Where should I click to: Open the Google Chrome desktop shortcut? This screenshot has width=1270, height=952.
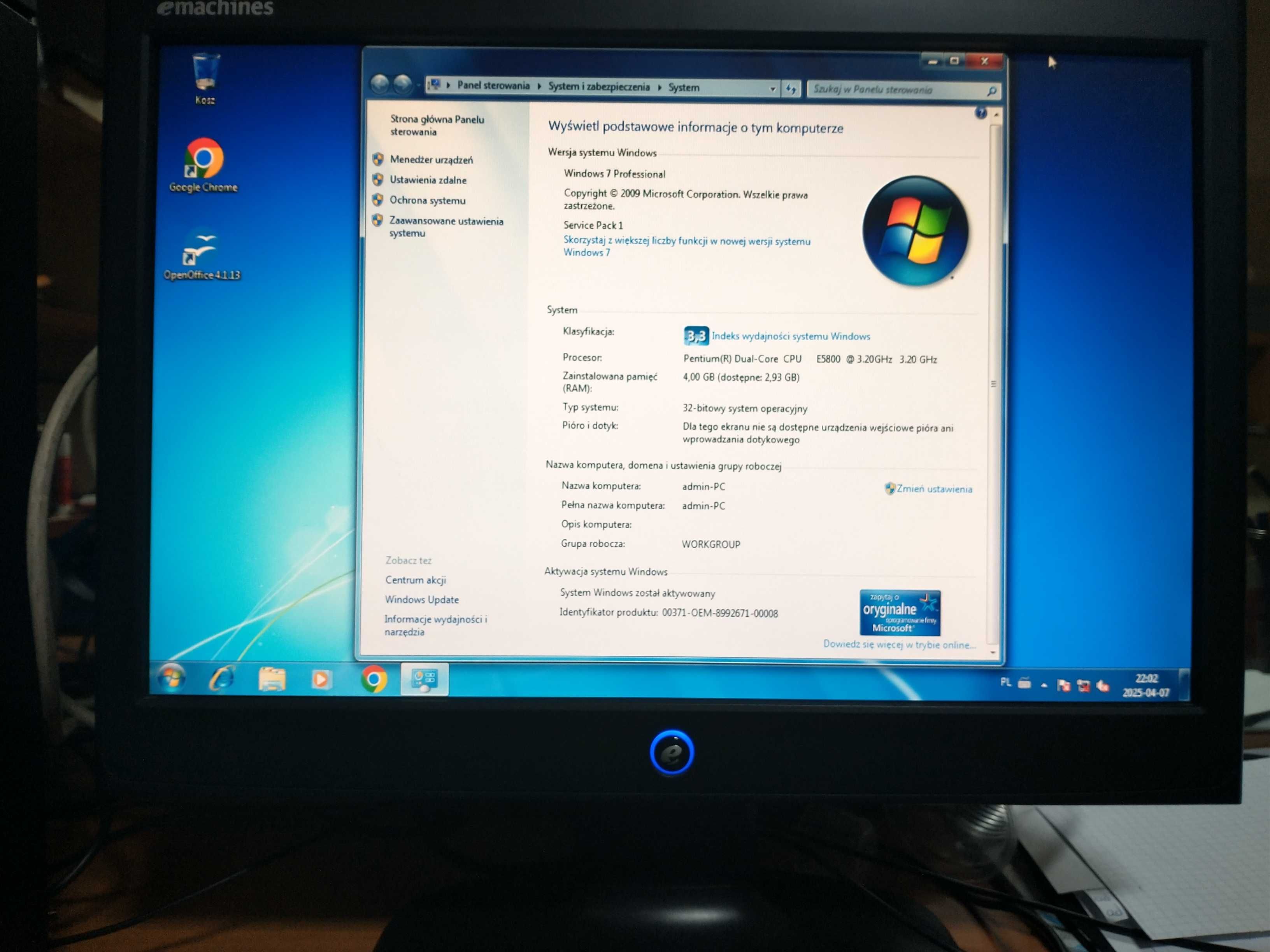(203, 164)
